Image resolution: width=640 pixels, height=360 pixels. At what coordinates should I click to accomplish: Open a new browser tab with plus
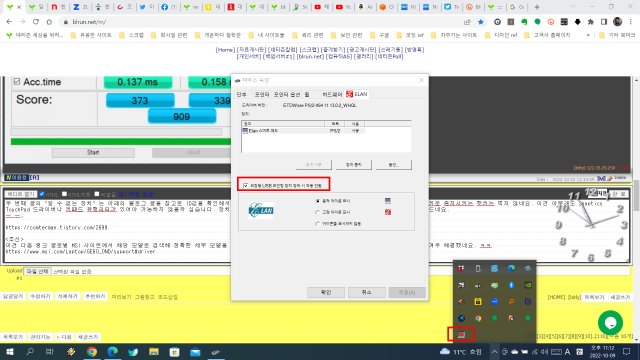[x=537, y=7]
